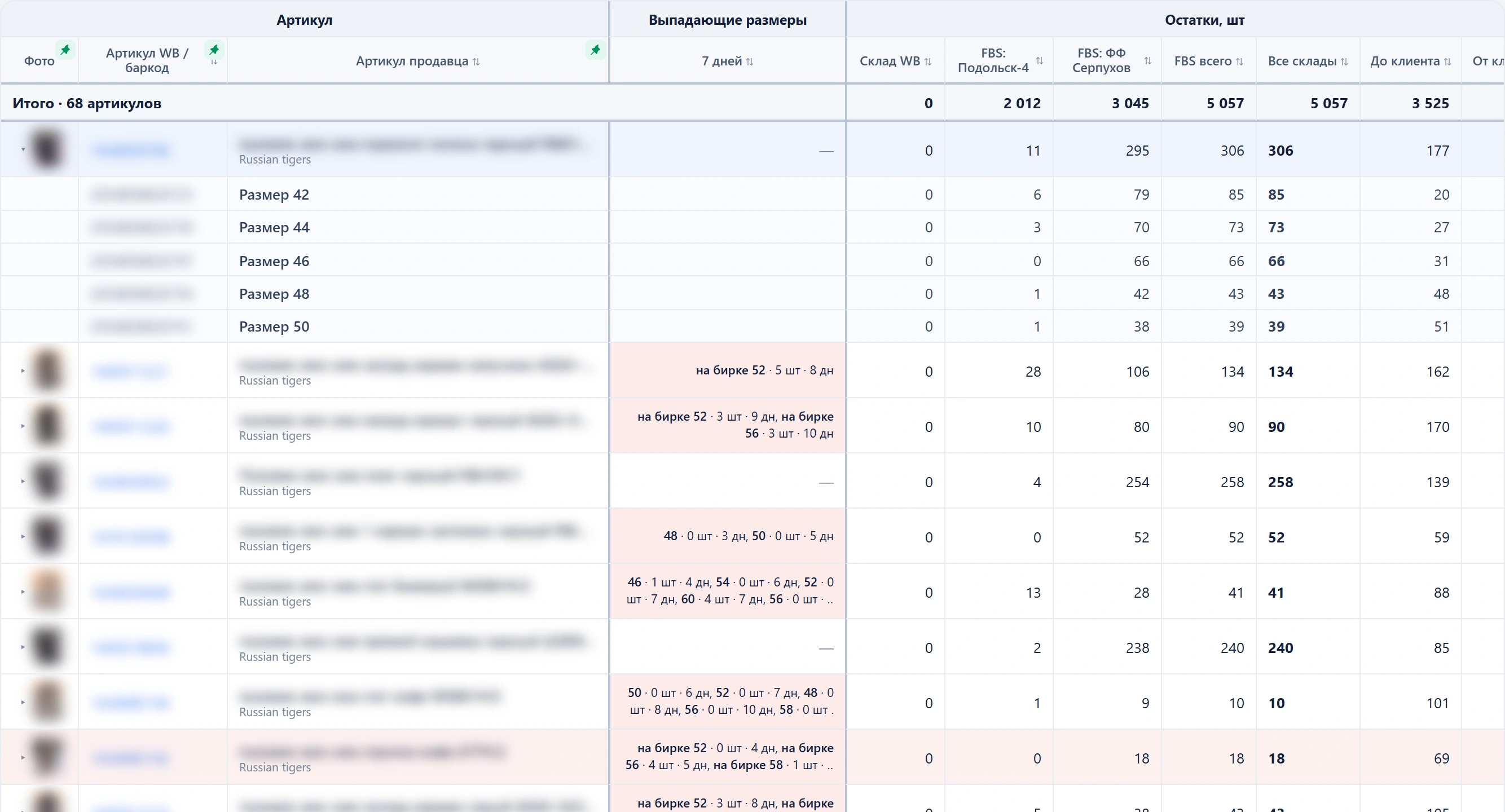
Task: Toggle pin on Артикул WB / баркод column
Action: 214,50
